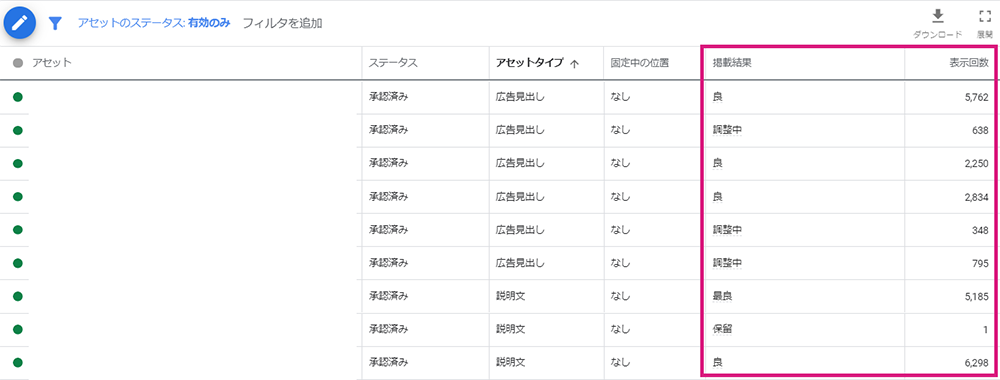This screenshot has width=1000, height=380.
Task: Toggle green status dot of 保留 row
Action: point(18,330)
